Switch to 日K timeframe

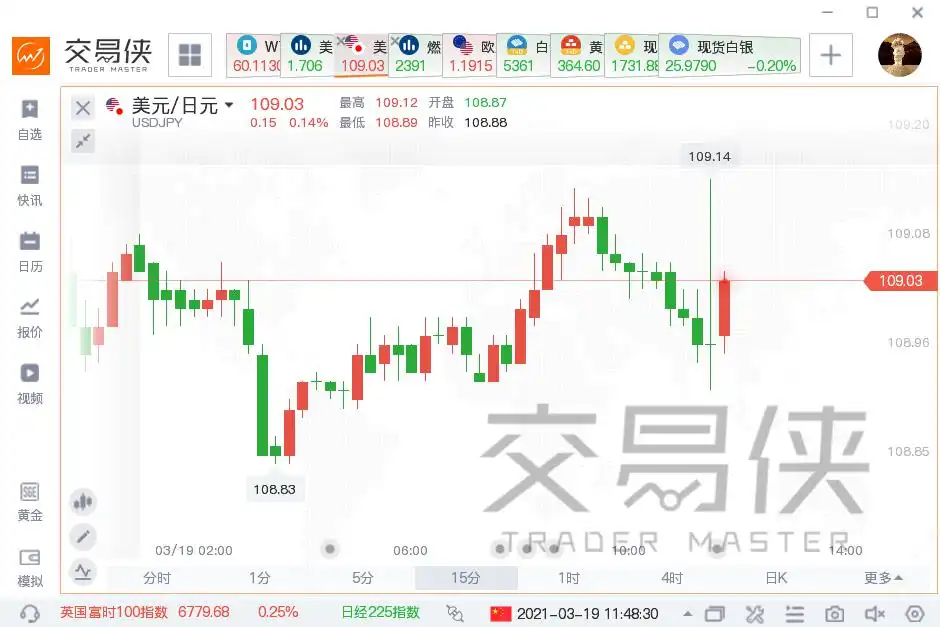pos(776,578)
